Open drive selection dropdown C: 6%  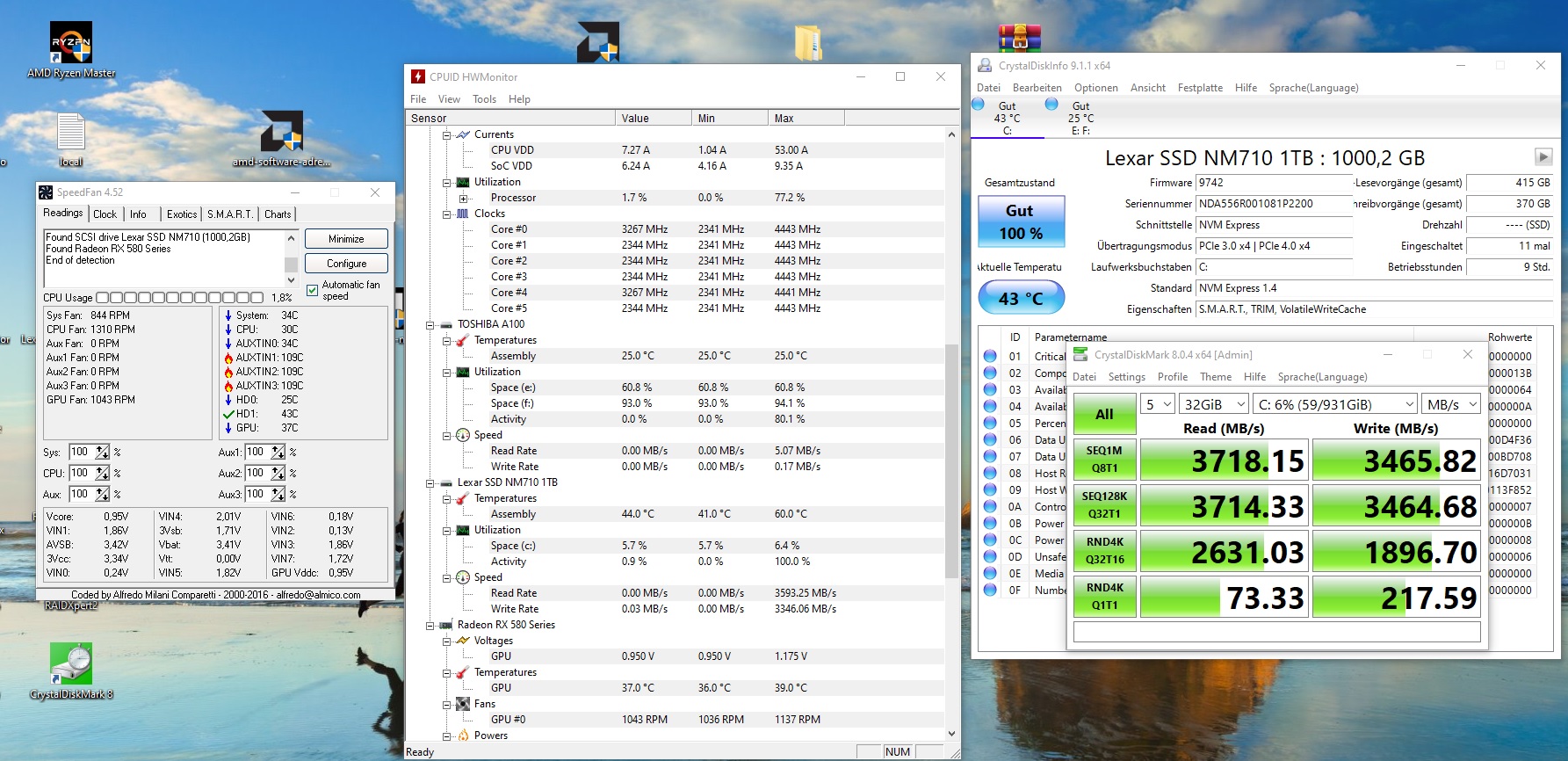point(1335,404)
